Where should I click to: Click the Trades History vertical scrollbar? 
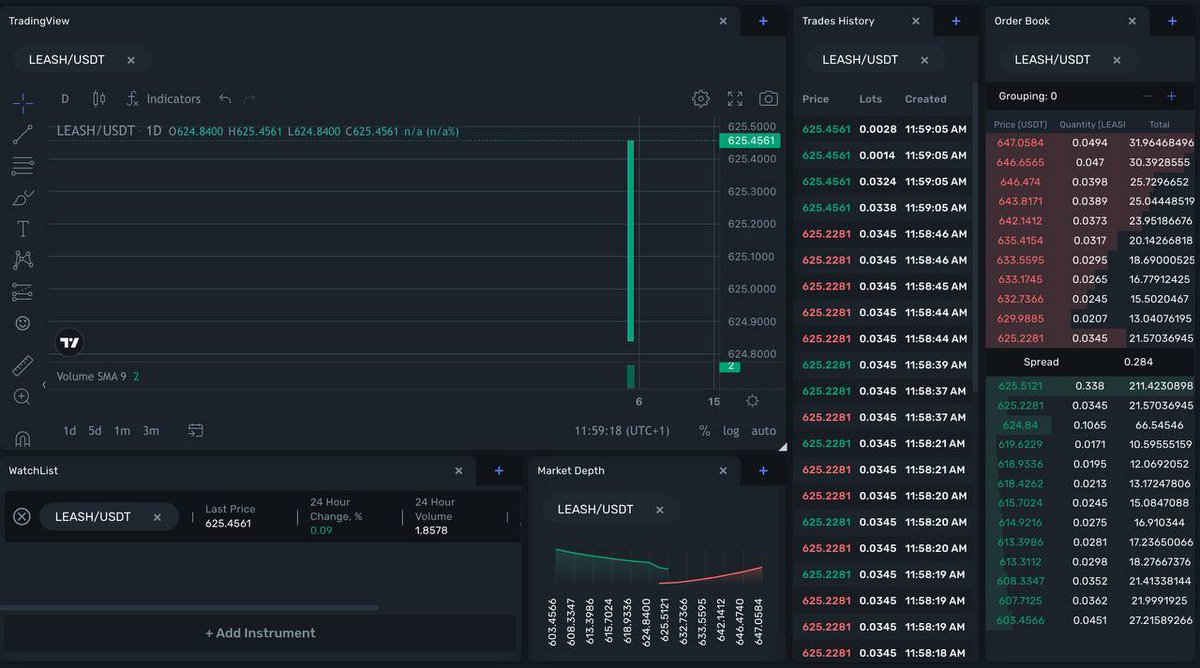[x=975, y=237]
